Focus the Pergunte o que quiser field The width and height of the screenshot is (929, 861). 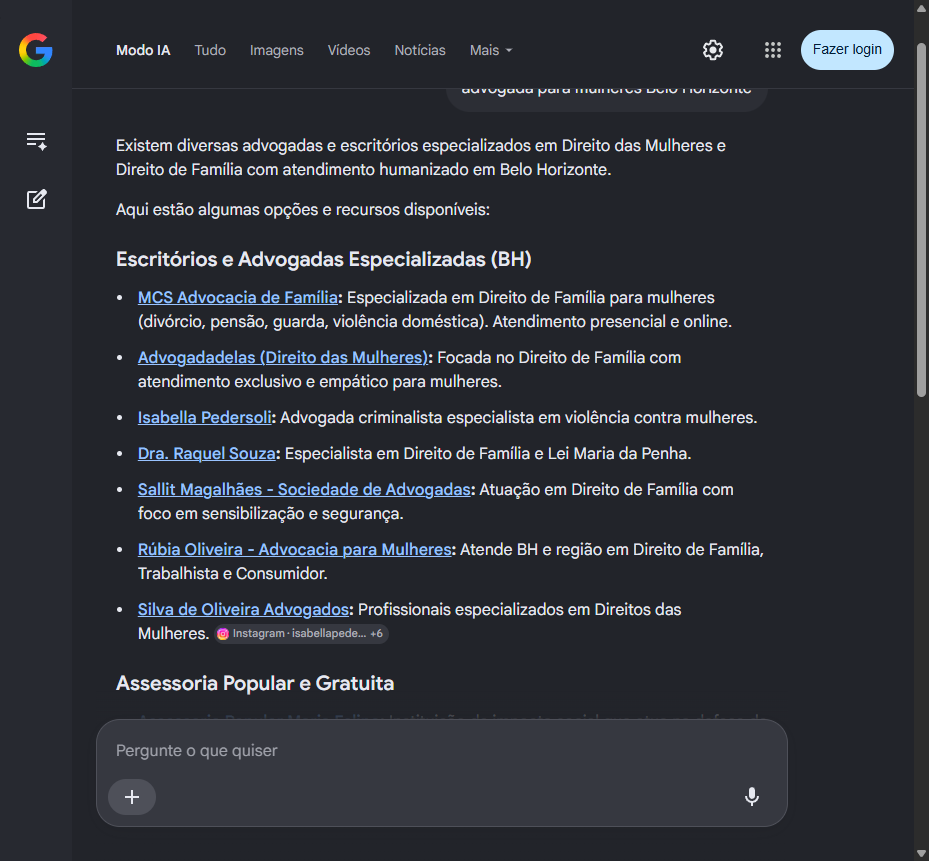click(x=441, y=751)
